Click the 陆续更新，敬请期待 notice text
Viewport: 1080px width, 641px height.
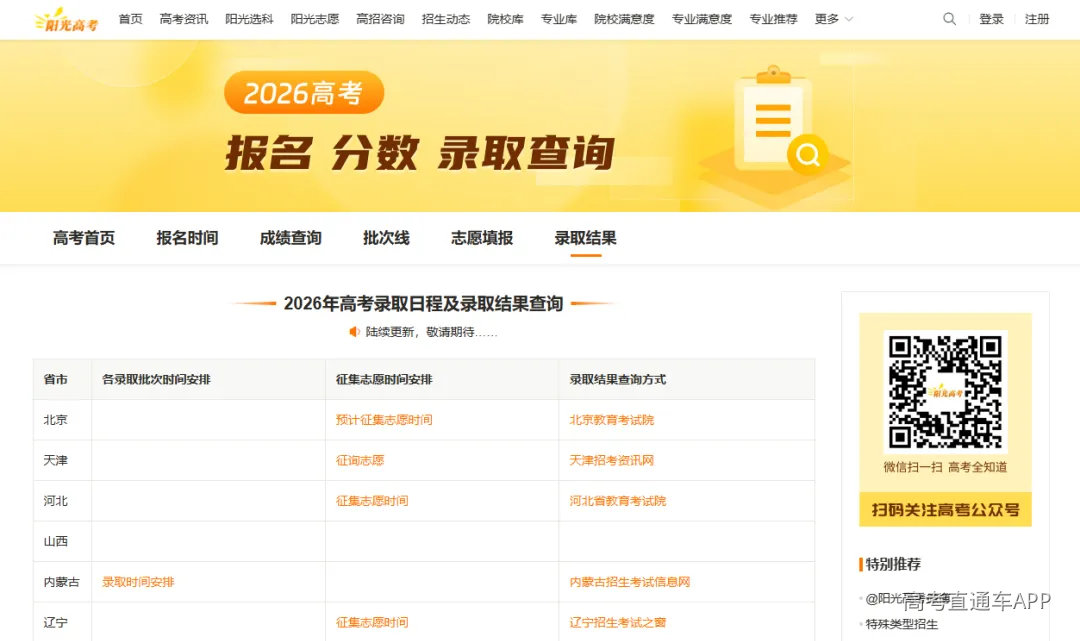pyautogui.click(x=431, y=332)
